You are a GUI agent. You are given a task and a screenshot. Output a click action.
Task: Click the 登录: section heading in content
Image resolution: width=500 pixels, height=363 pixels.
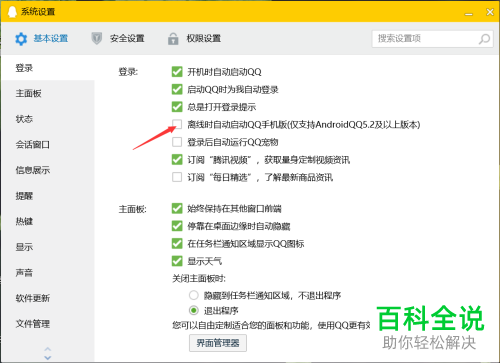tap(128, 72)
